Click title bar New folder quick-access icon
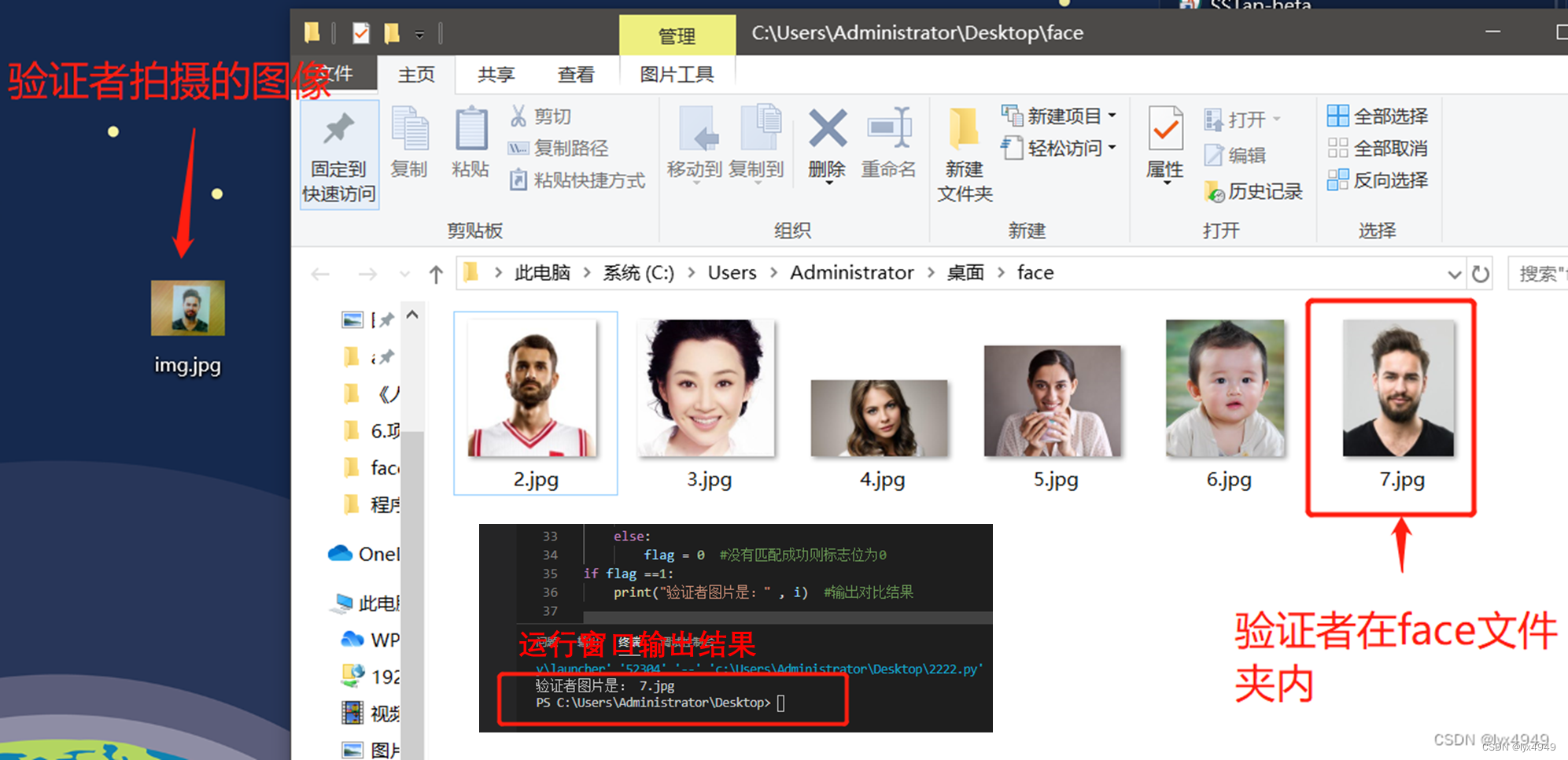 pyautogui.click(x=391, y=33)
